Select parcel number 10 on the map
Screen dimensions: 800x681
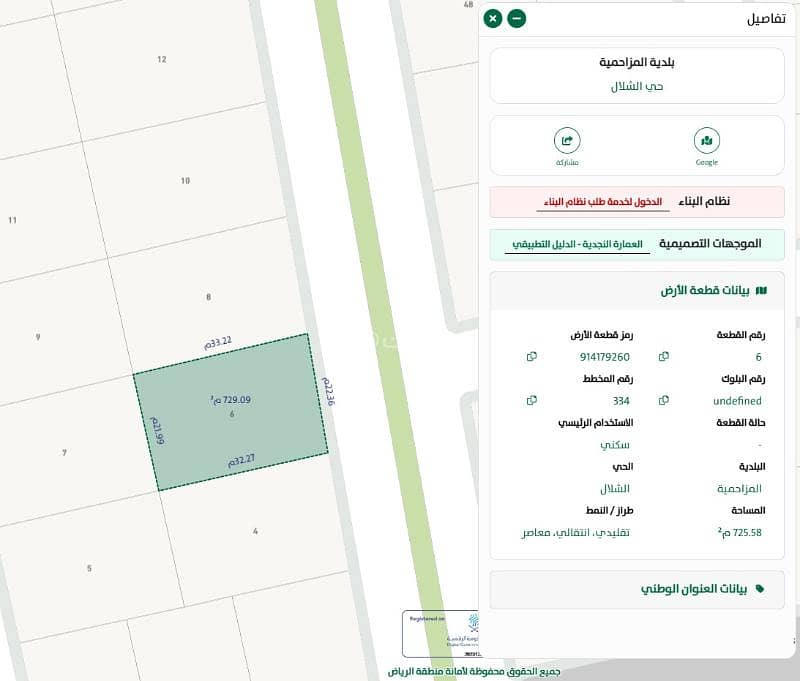coord(185,181)
